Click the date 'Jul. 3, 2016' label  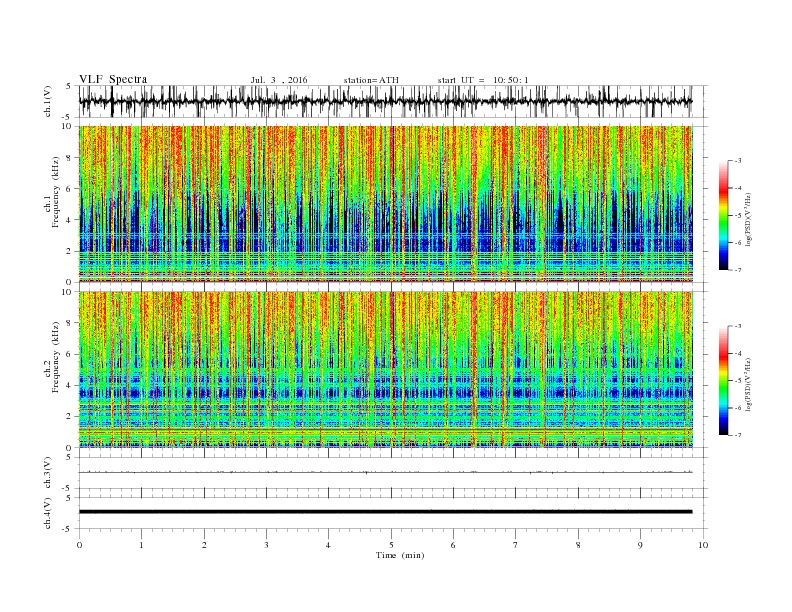279,80
